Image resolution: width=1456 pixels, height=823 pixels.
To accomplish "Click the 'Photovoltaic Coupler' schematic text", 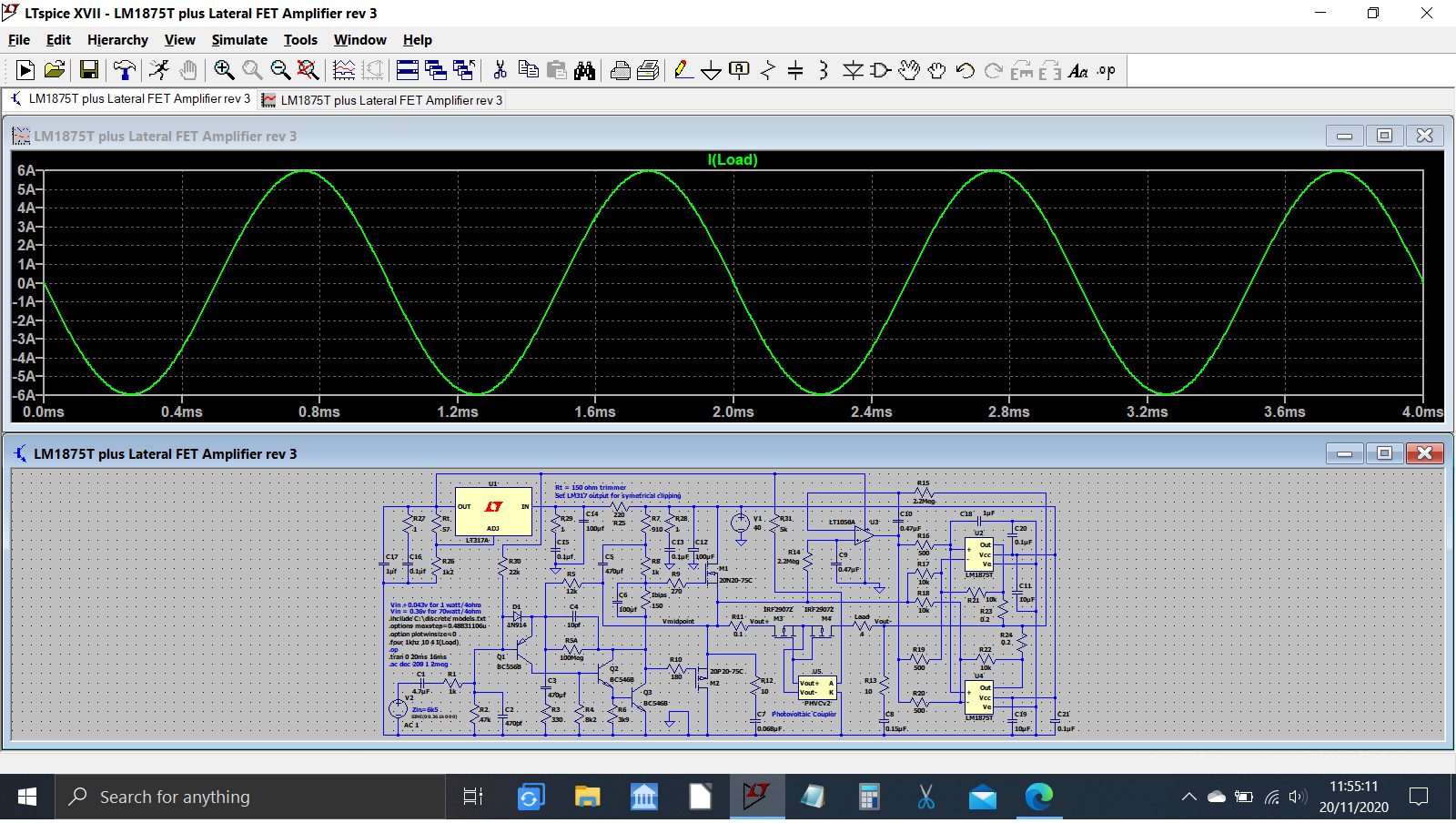I will tap(804, 714).
